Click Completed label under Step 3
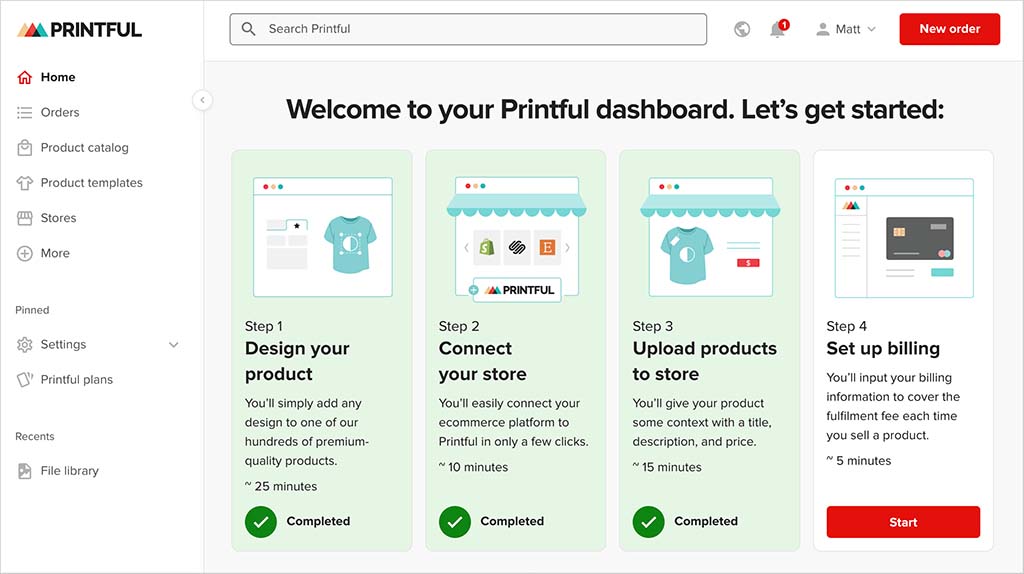The width and height of the screenshot is (1024, 574). (x=706, y=521)
